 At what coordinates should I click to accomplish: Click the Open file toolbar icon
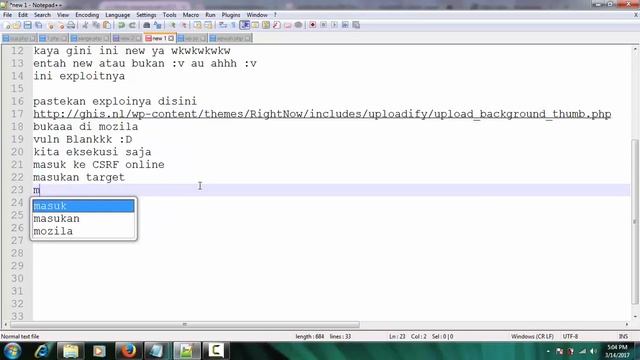point(17,25)
